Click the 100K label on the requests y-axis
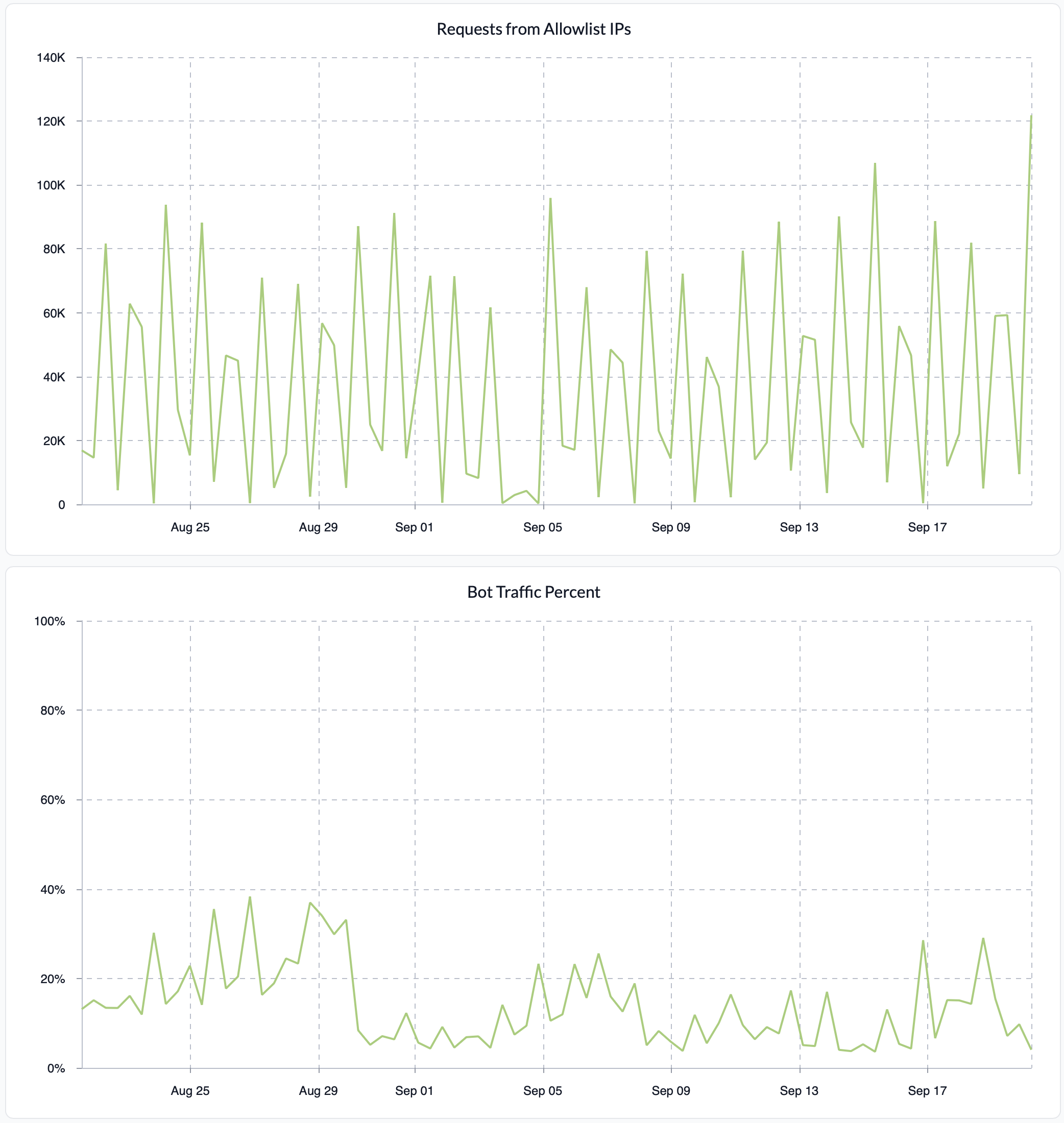The image size is (1064, 1123). pyautogui.click(x=51, y=185)
